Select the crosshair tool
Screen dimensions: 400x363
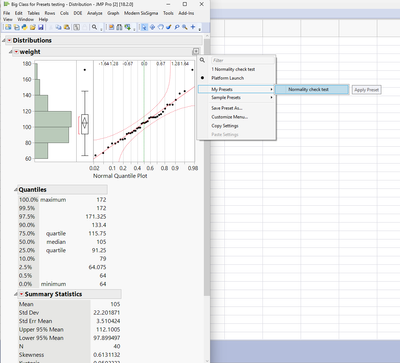[x=152, y=27]
